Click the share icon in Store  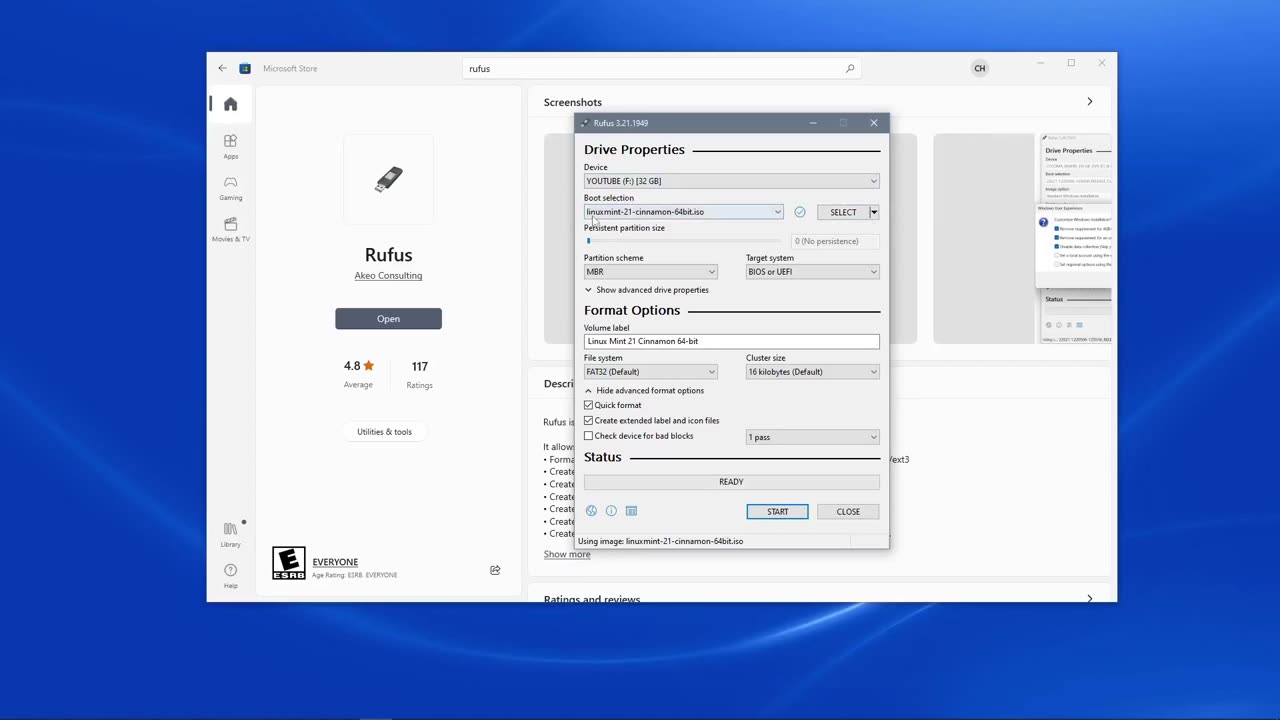(495, 570)
